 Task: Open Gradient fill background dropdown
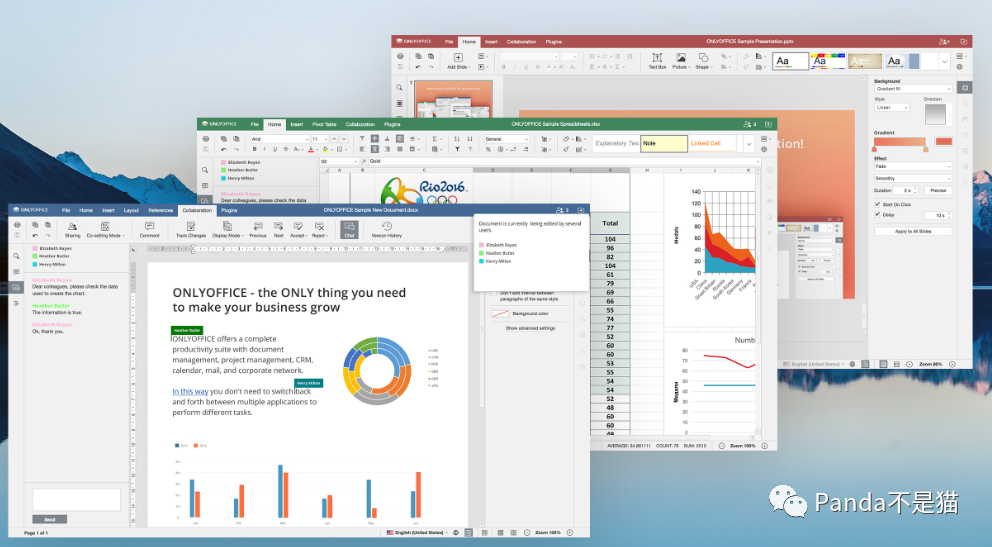pos(912,89)
